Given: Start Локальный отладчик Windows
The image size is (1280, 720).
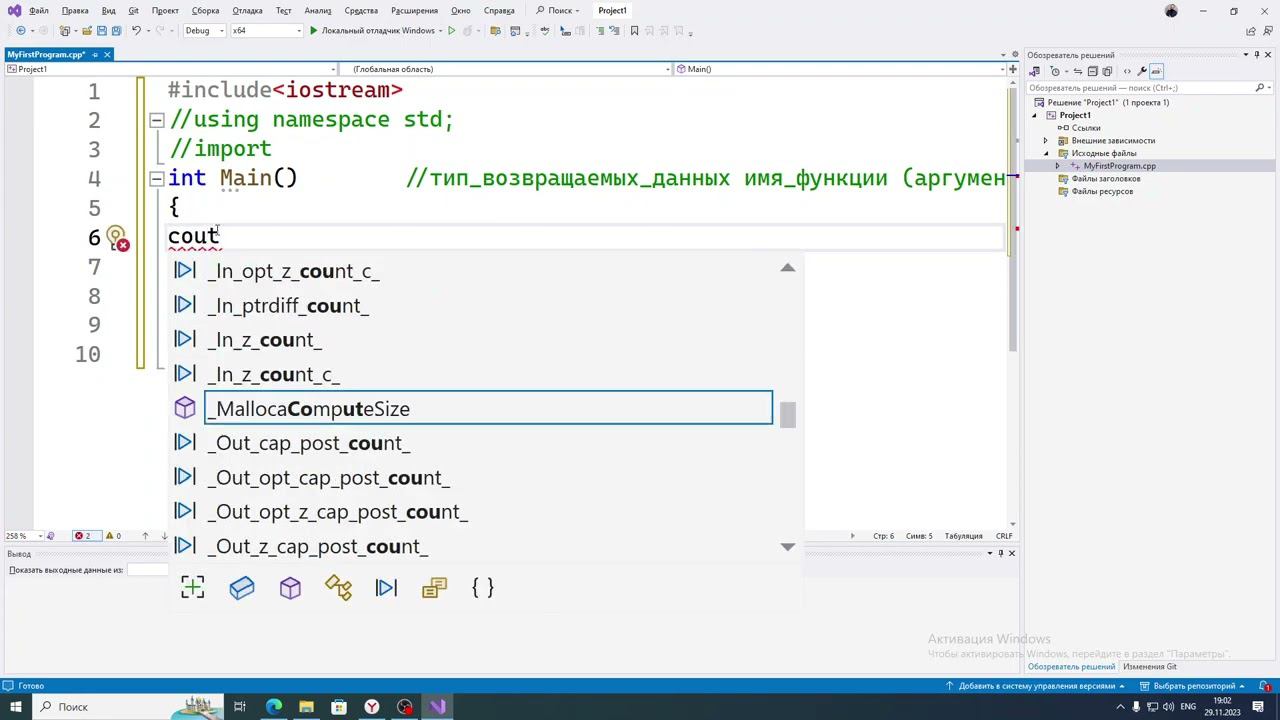Looking at the screenshot, I should (x=372, y=31).
